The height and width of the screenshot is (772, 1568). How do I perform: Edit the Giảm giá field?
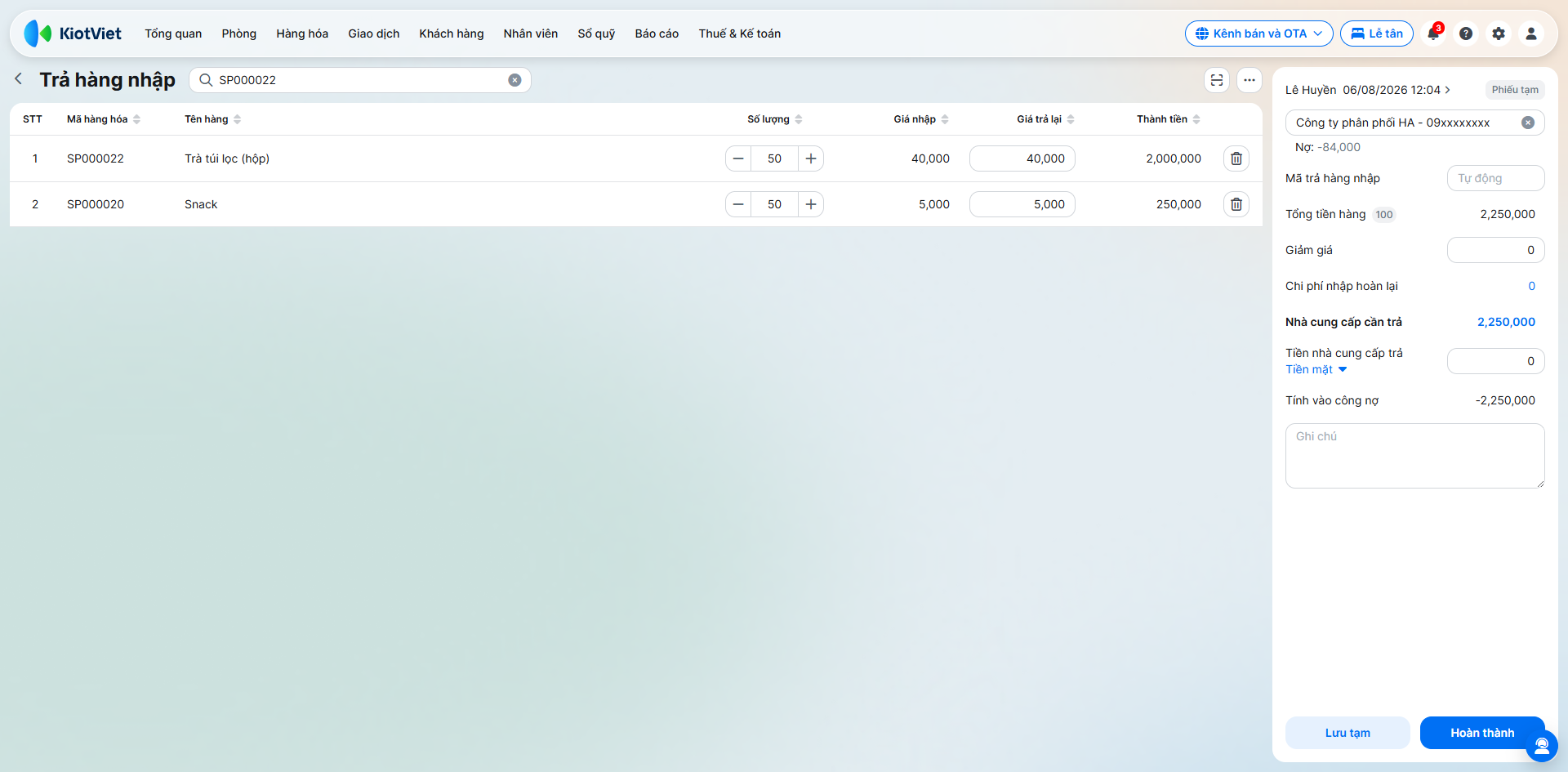click(1496, 250)
